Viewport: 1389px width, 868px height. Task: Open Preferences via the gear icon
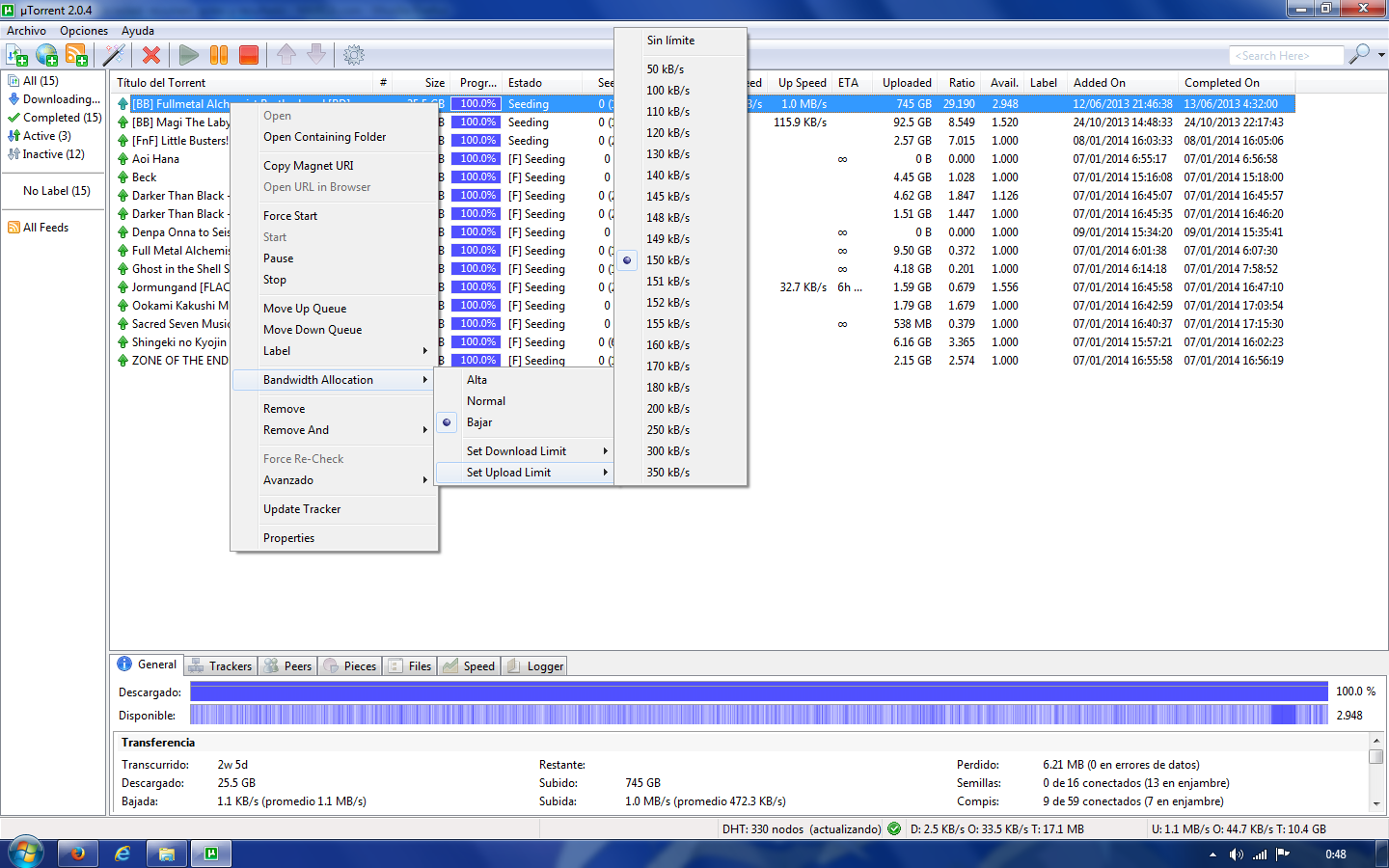[354, 55]
